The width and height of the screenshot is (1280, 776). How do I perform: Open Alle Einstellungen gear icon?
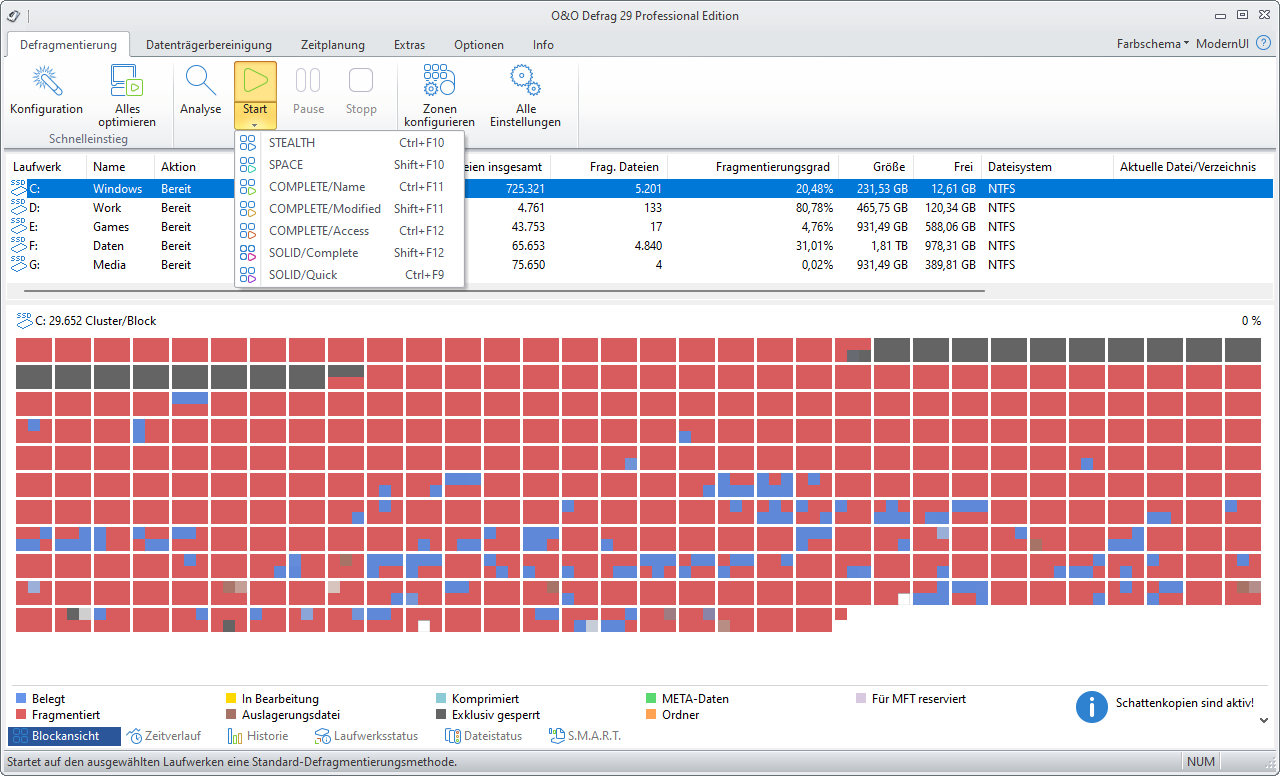(x=525, y=81)
